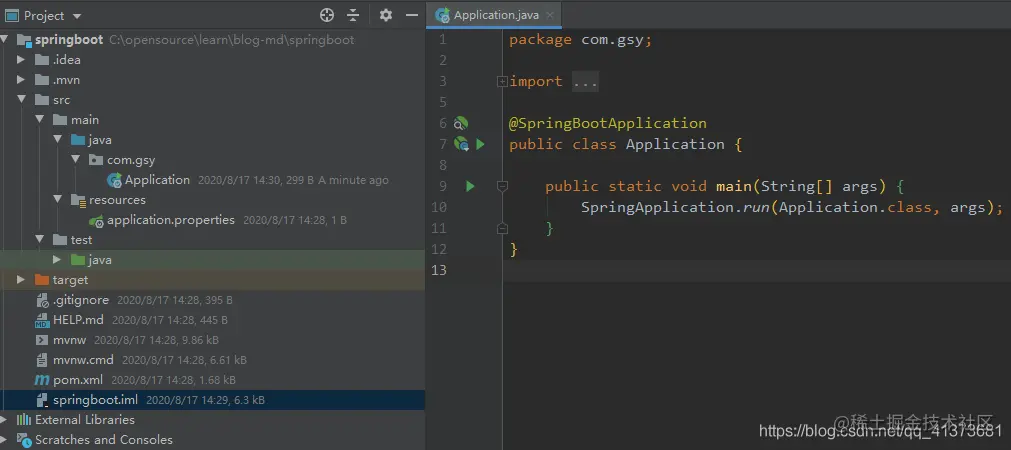Click the blue main java folder icon
1011x450 pixels.
78,140
